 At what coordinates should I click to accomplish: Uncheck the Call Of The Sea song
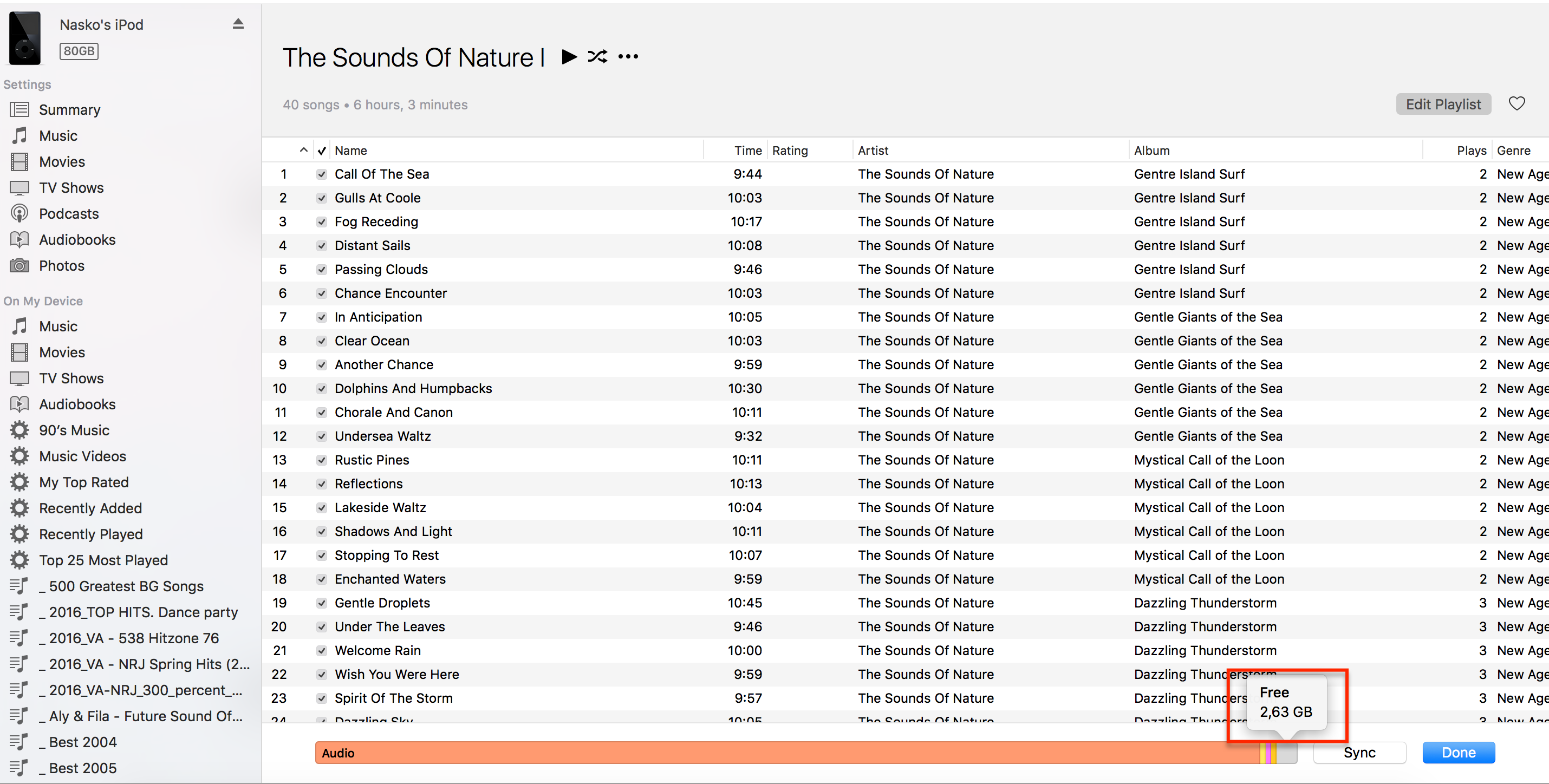322,174
